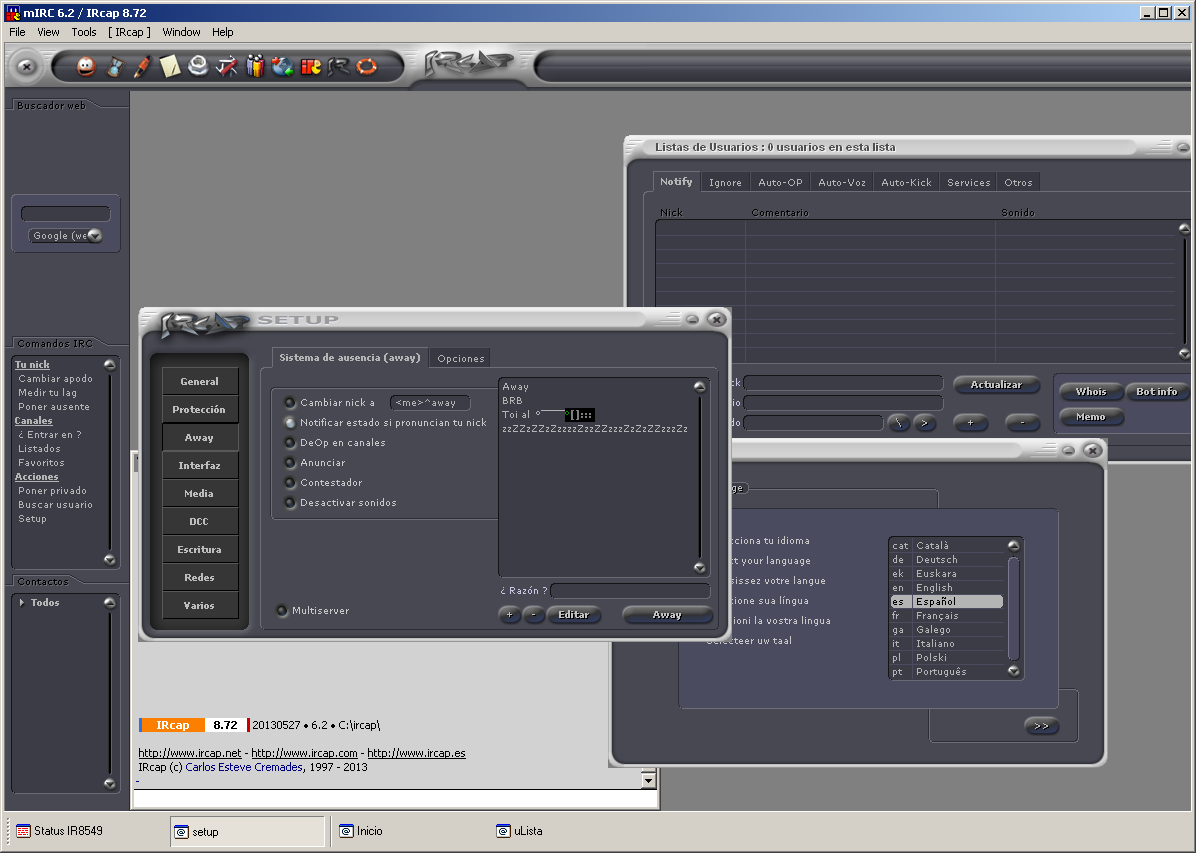Image resolution: width=1196 pixels, height=853 pixels.
Task: Click up arrow of away messages list
Action: coord(699,387)
